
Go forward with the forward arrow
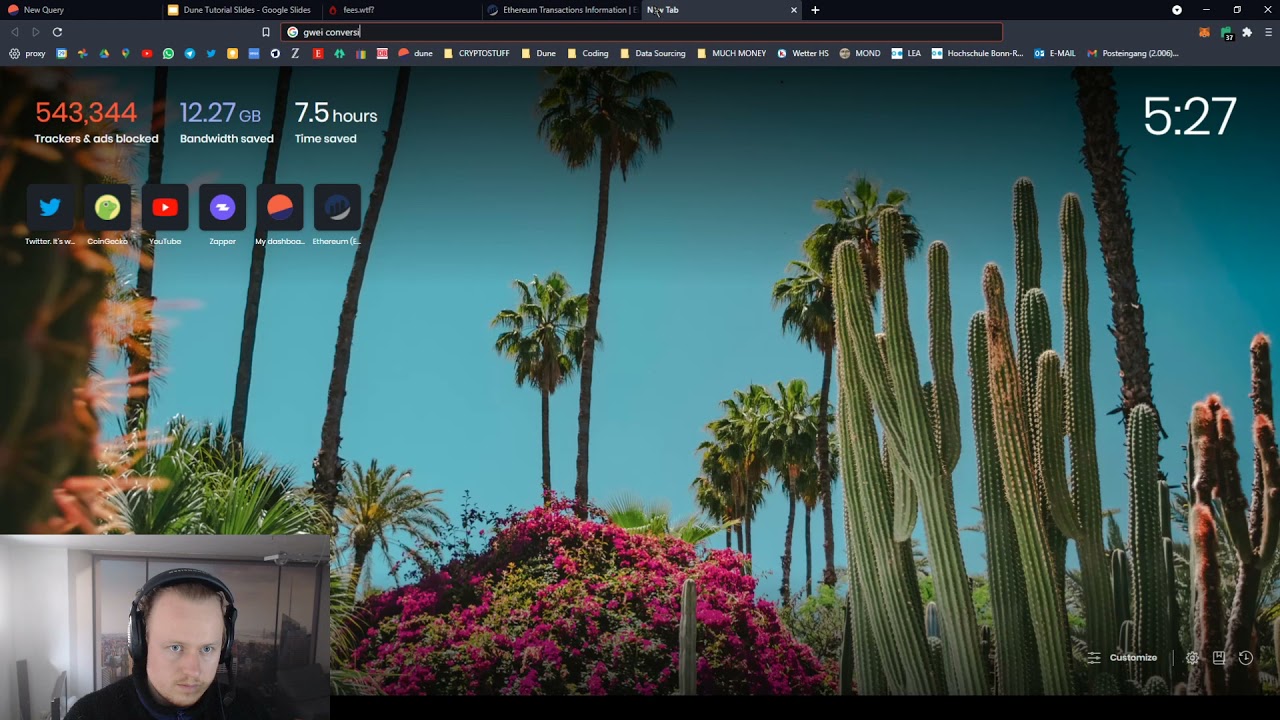36,32
